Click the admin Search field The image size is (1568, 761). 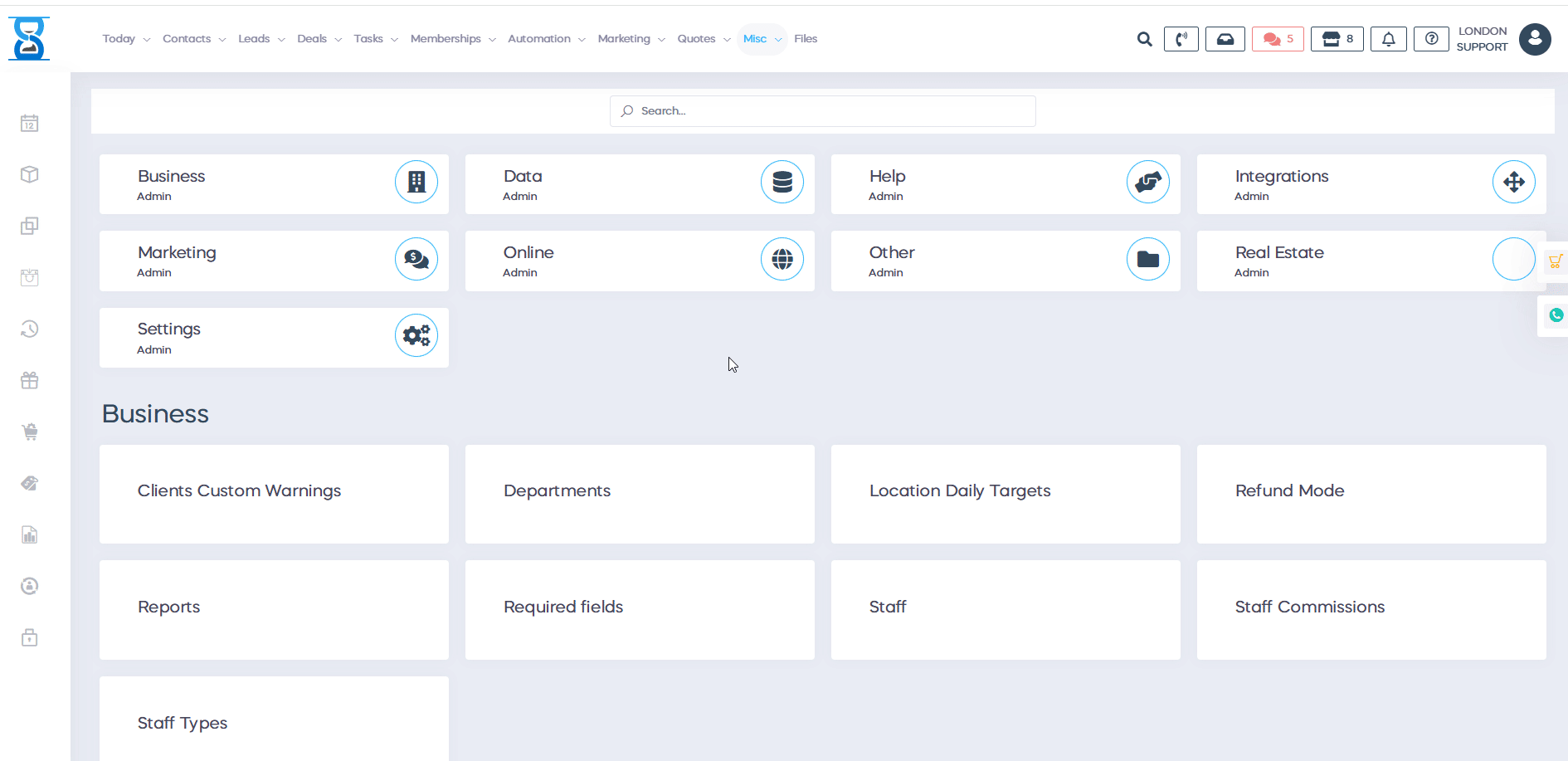coord(822,111)
